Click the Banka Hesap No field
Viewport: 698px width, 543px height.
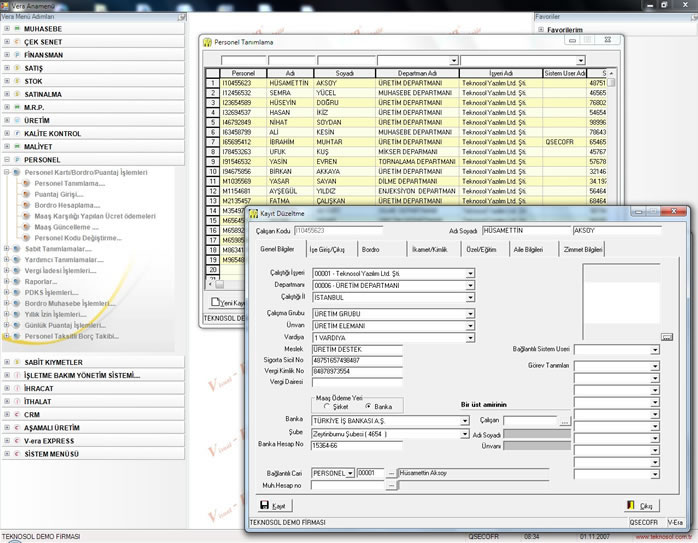[x=357, y=446]
